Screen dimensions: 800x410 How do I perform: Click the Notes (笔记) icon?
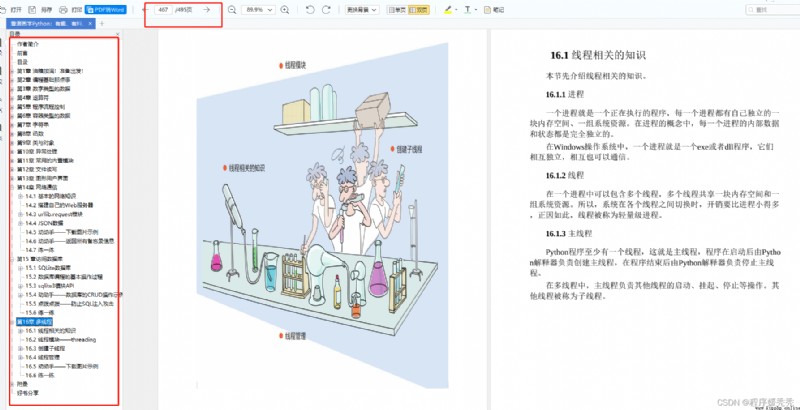pyautogui.click(x=494, y=10)
